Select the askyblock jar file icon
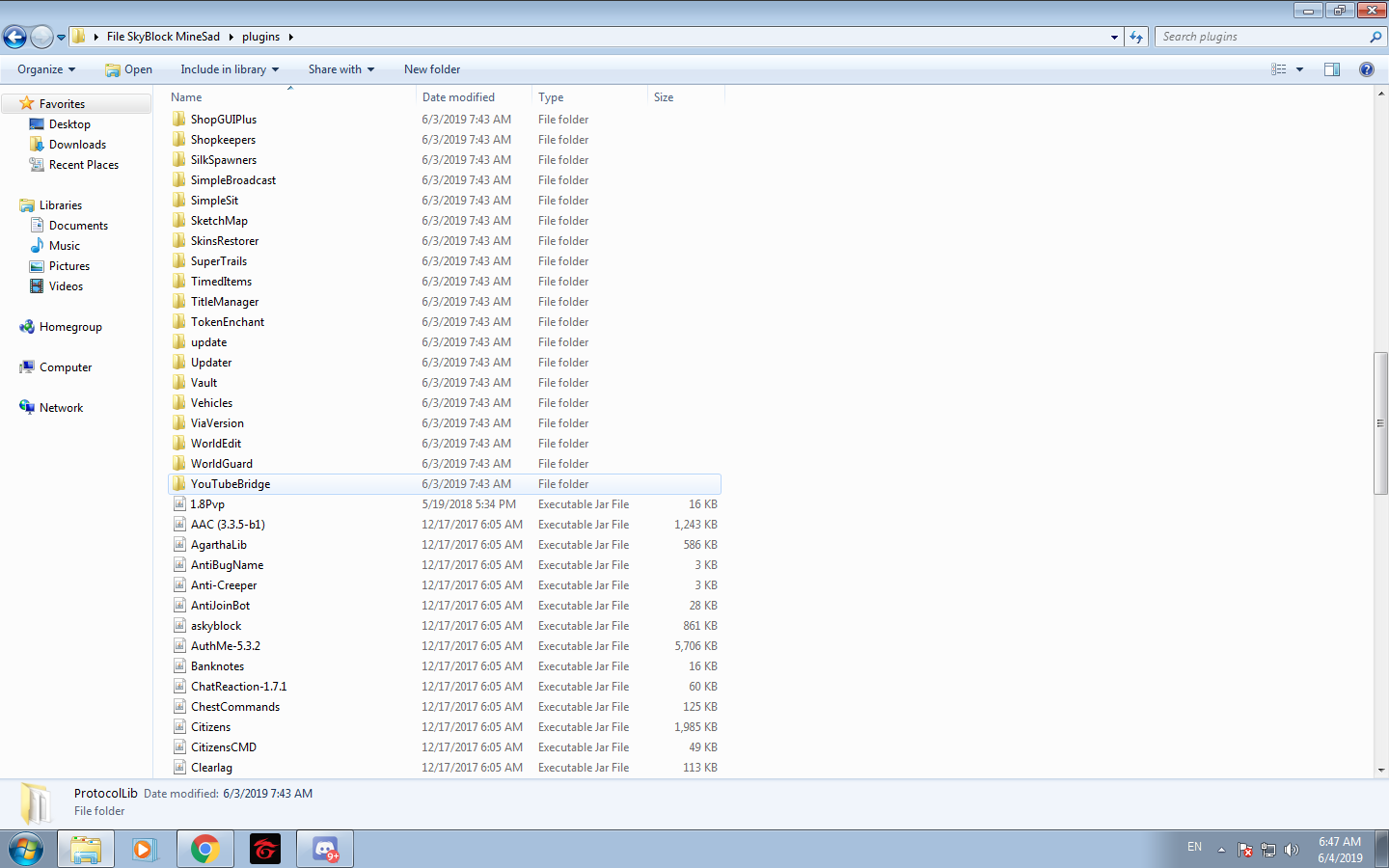 tap(179, 626)
